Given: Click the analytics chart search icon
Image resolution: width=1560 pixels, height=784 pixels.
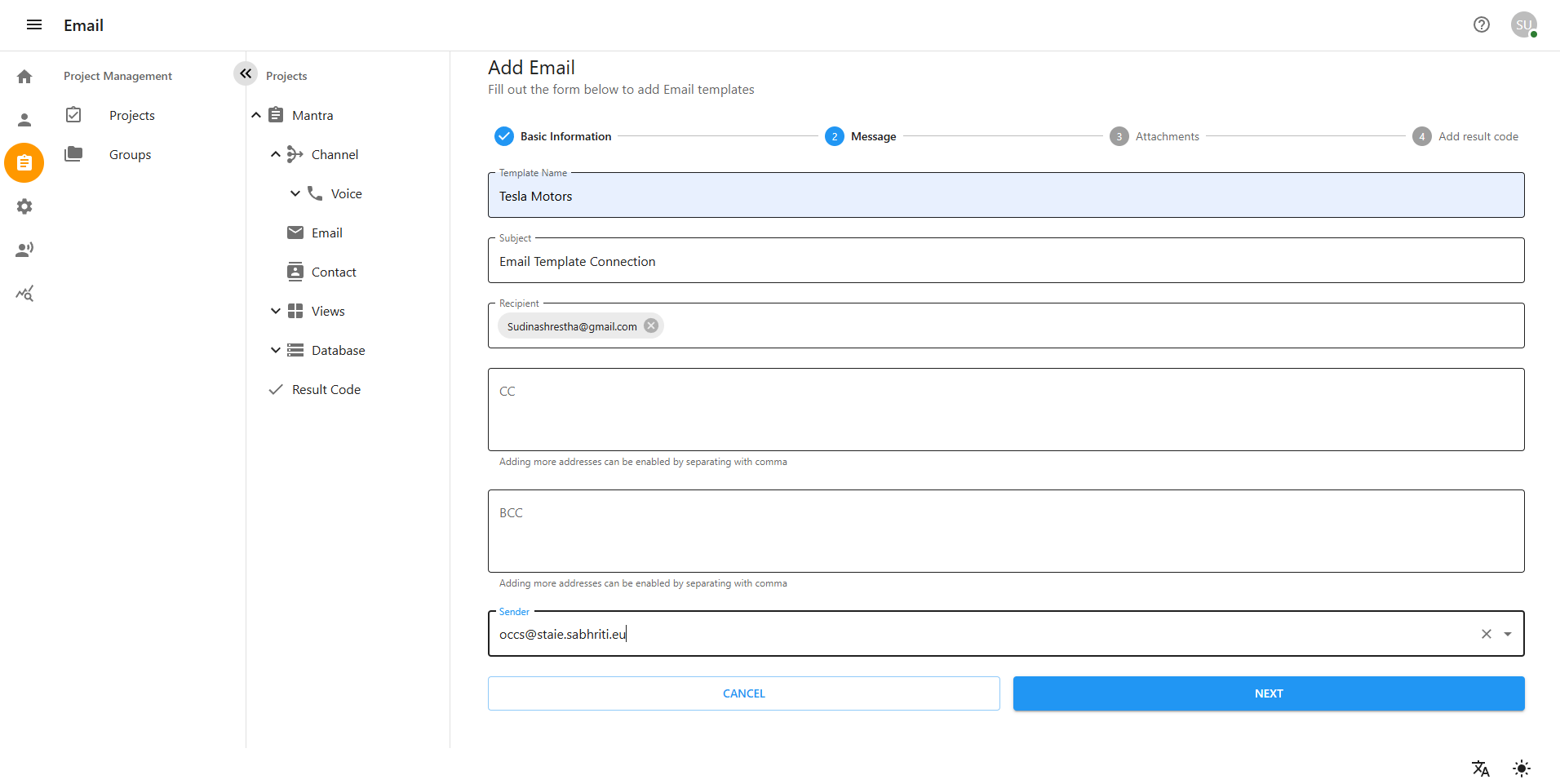Looking at the screenshot, I should coord(24,294).
